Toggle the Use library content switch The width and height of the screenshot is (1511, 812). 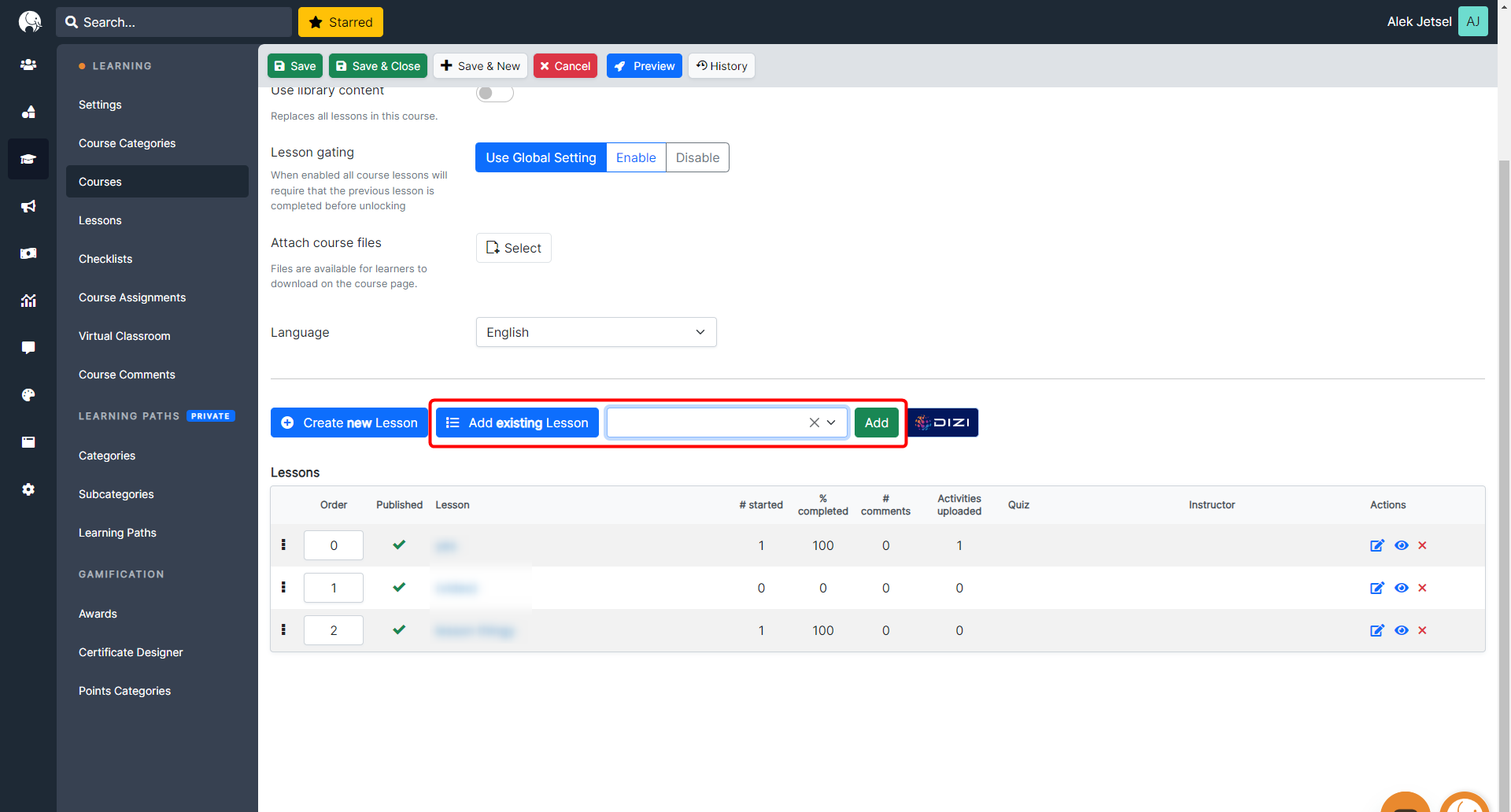coord(494,93)
